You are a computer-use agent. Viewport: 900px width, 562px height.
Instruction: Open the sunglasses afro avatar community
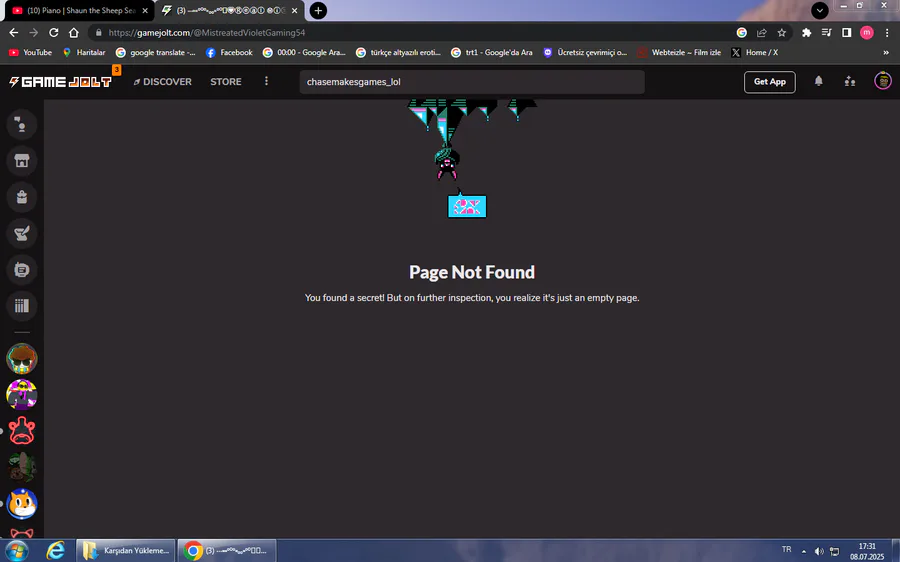click(x=22, y=358)
